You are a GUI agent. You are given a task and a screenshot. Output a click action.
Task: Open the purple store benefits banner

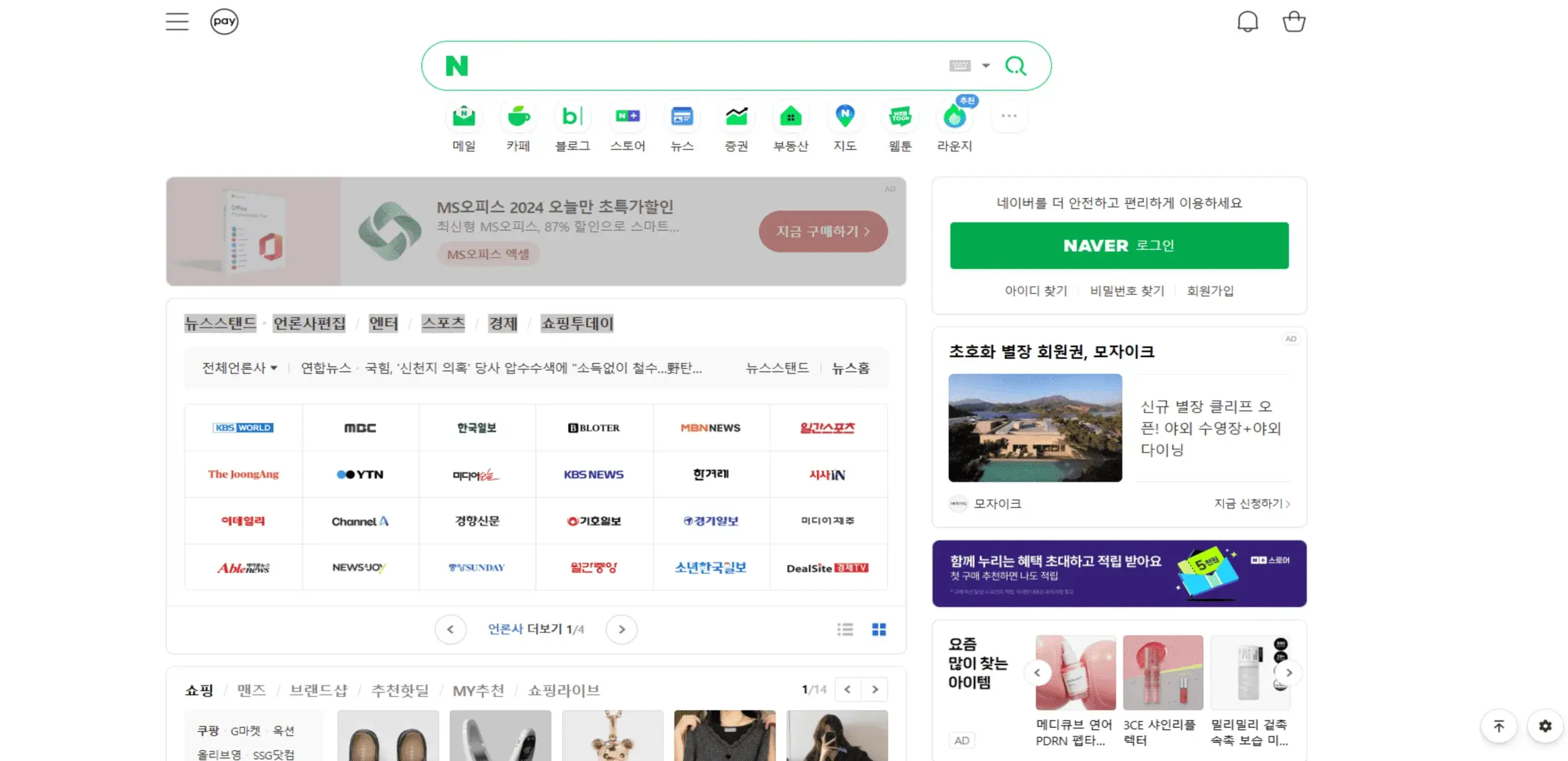(x=1119, y=573)
